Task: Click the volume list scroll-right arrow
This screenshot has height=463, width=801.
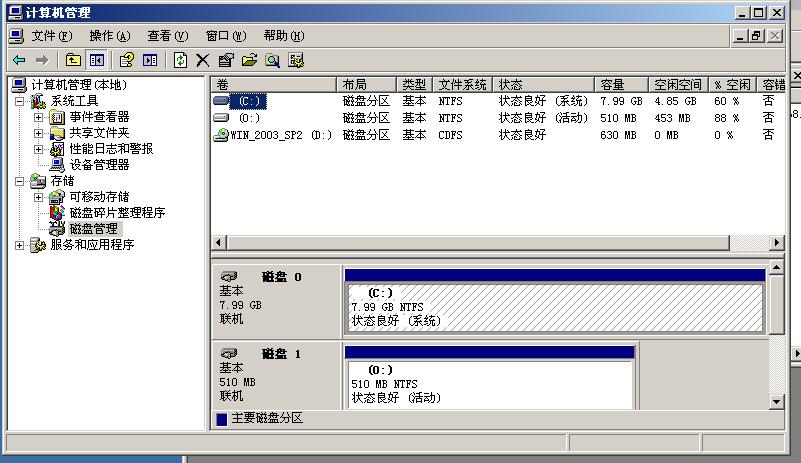Action: (776, 243)
